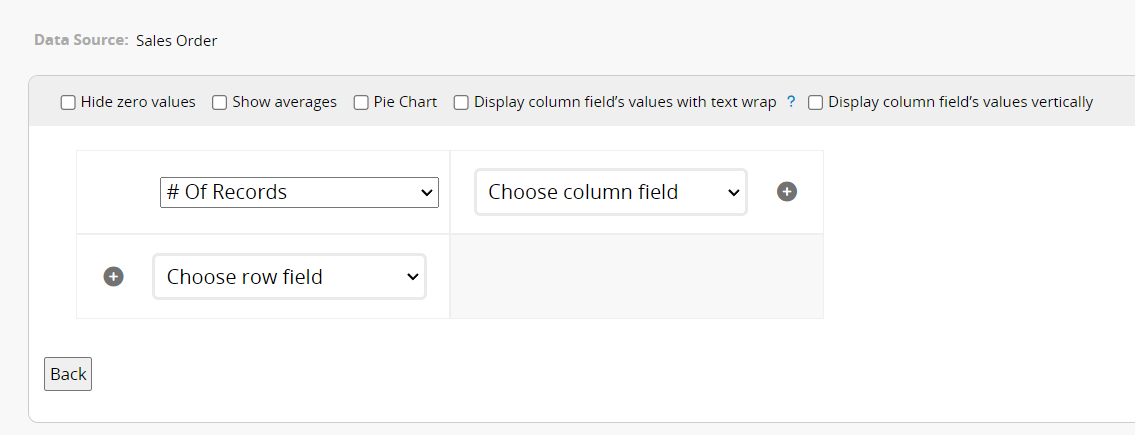This screenshot has width=1135, height=435.
Task: Enable the Hide zero values checkbox
Action: (68, 102)
